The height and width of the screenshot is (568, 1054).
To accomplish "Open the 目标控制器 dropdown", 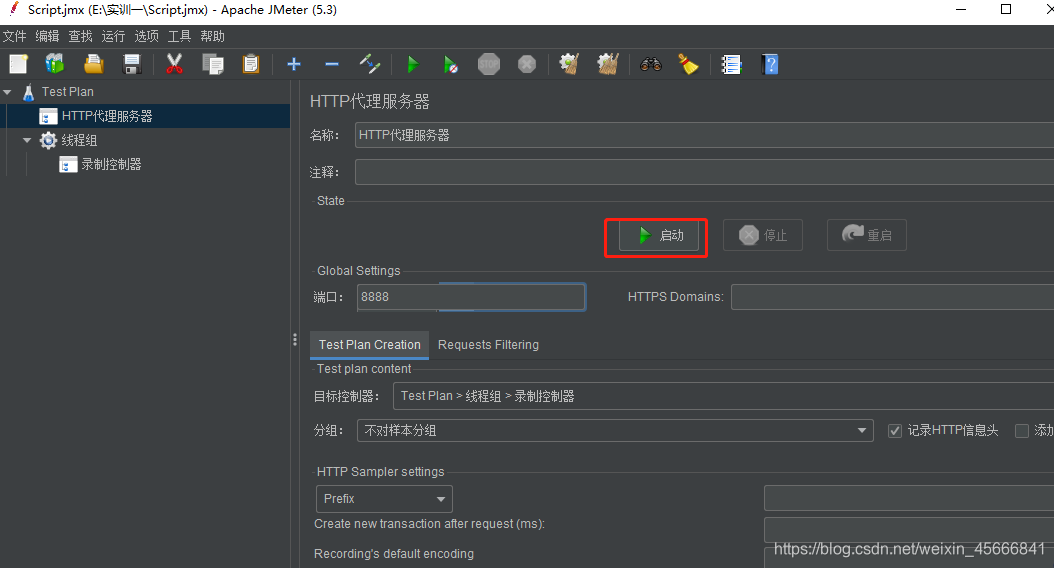I will (723, 396).
